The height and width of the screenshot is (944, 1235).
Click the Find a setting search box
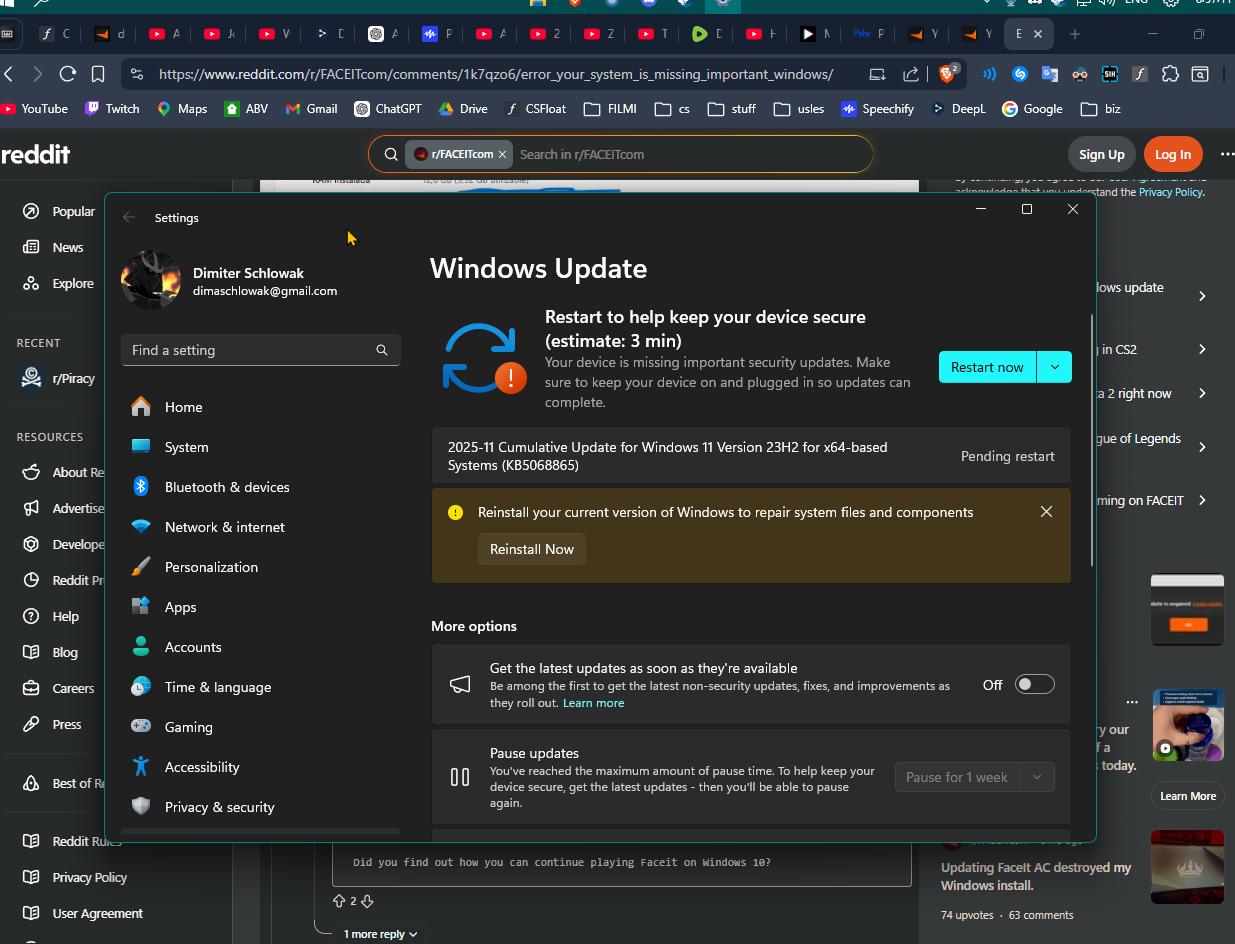[x=260, y=350]
